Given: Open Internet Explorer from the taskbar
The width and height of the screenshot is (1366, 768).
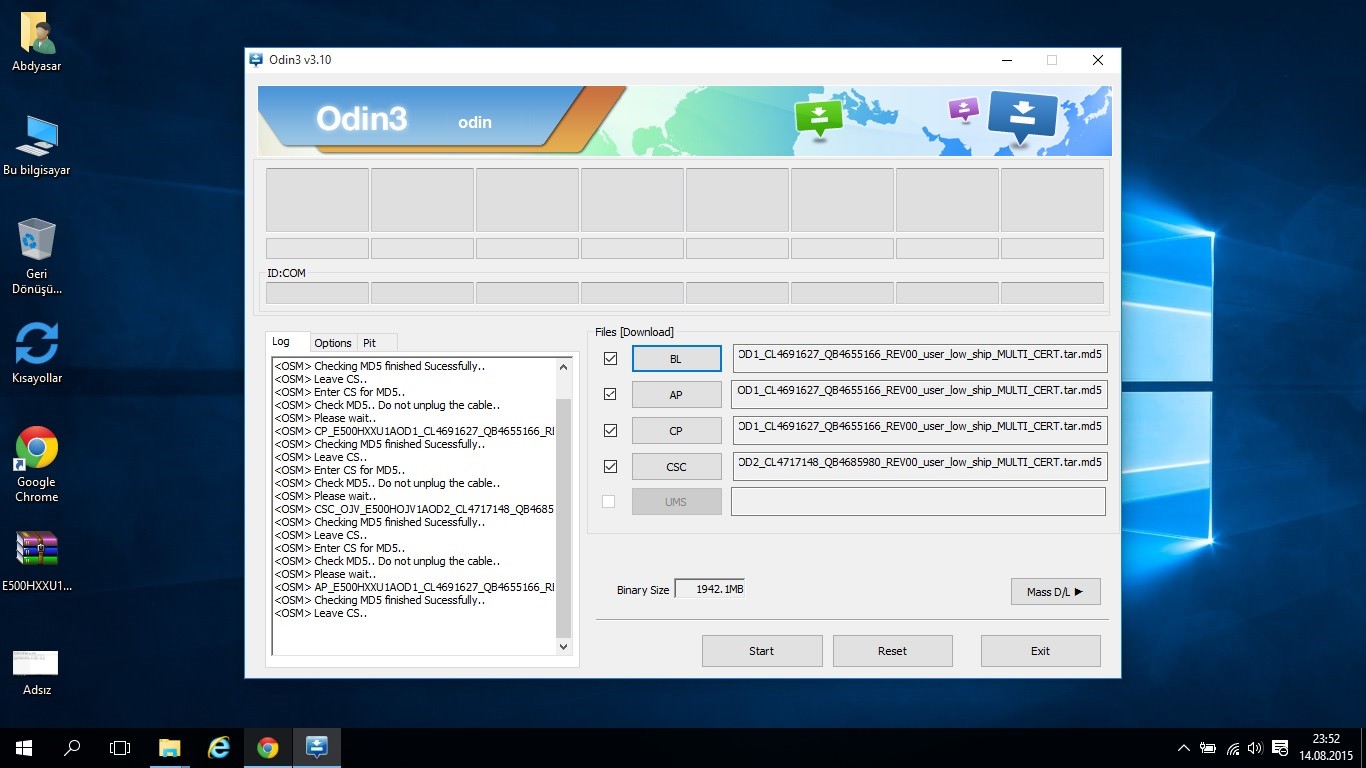Looking at the screenshot, I should [218, 747].
